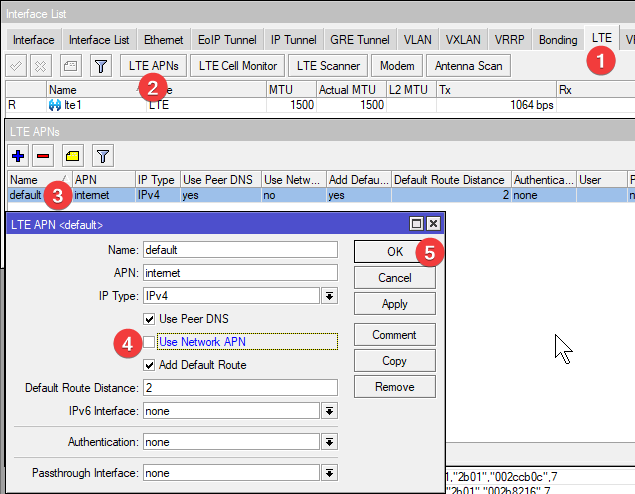
Task: Click Apply in the LTE APN dialog
Action: pos(395,304)
